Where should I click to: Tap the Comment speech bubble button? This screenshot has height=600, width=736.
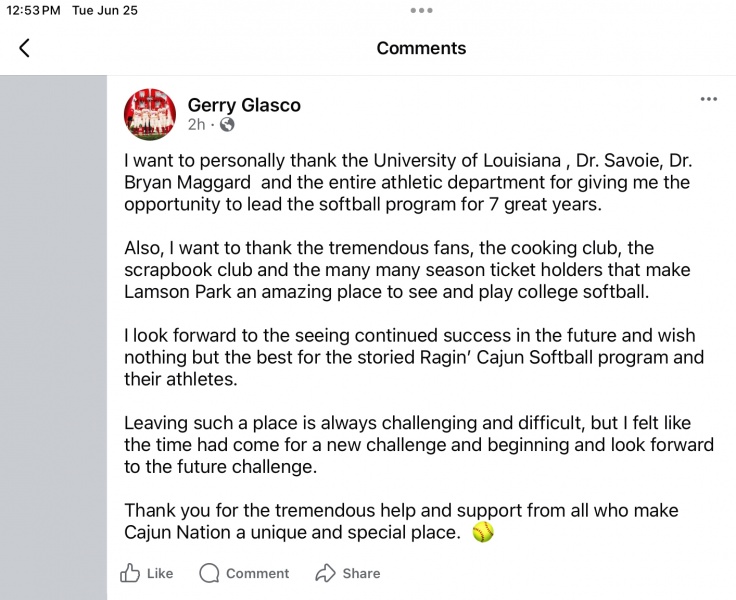(x=244, y=573)
